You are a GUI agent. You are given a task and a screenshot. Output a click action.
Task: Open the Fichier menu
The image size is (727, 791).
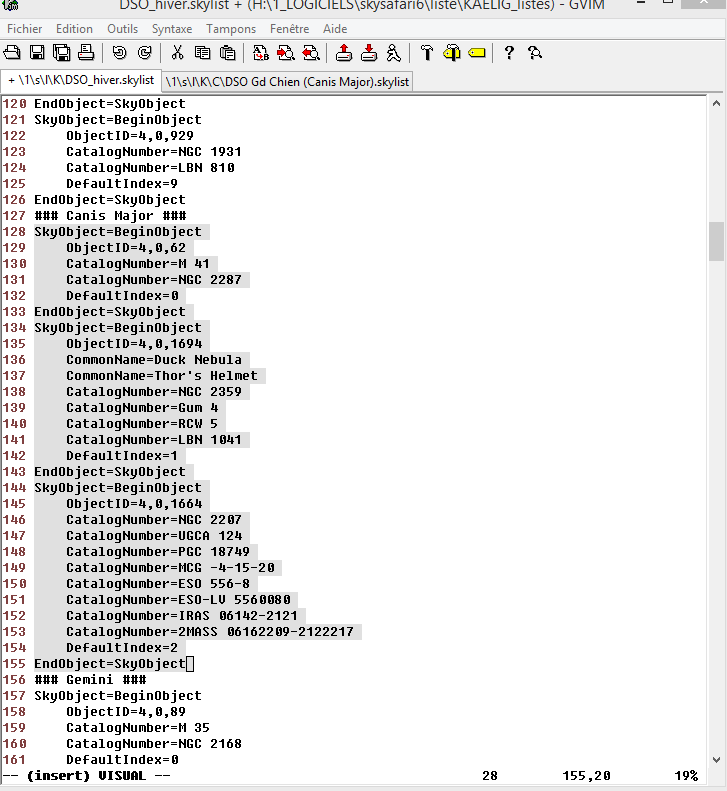coord(25,29)
